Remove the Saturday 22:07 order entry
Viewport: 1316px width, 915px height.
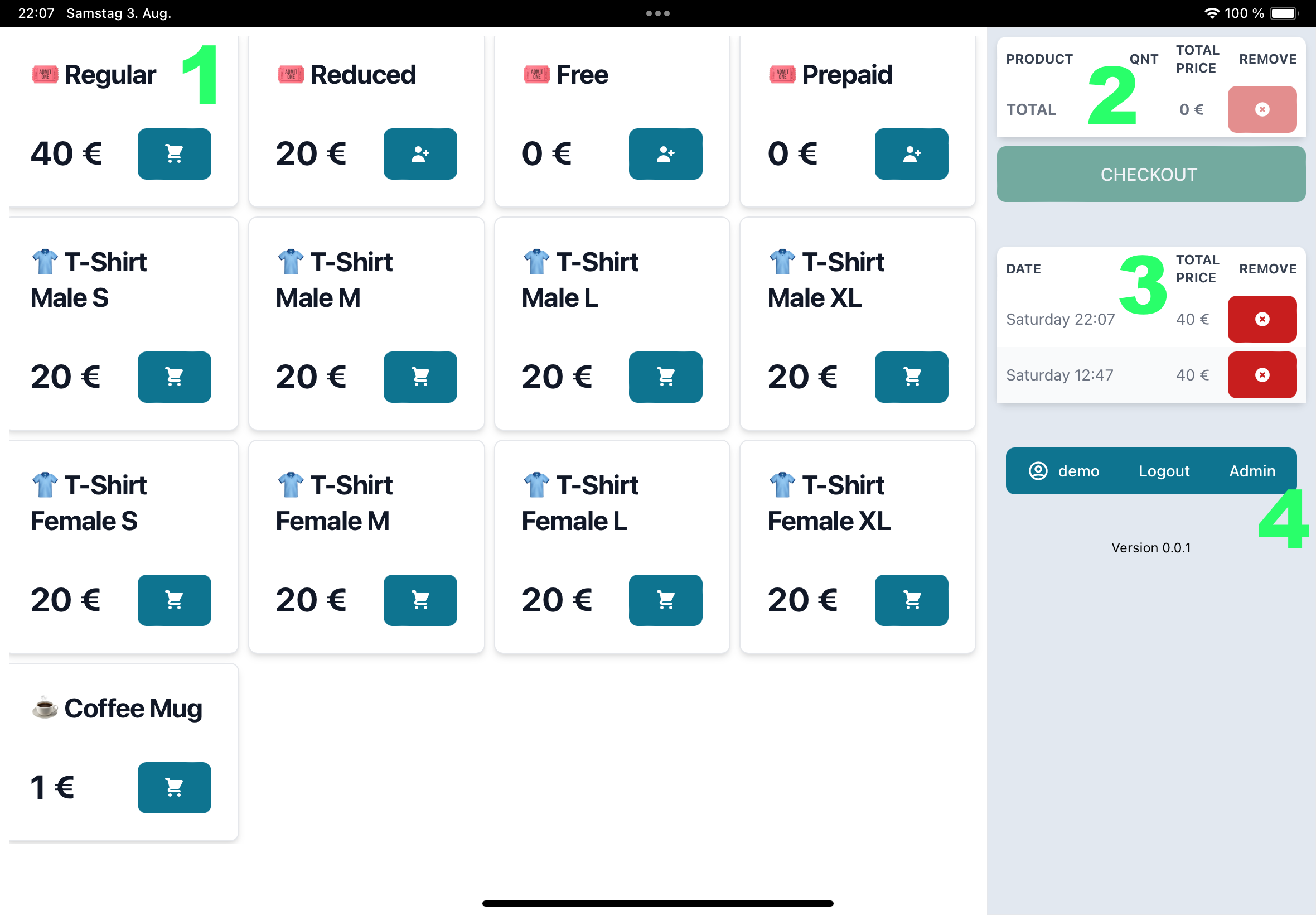click(x=1262, y=318)
